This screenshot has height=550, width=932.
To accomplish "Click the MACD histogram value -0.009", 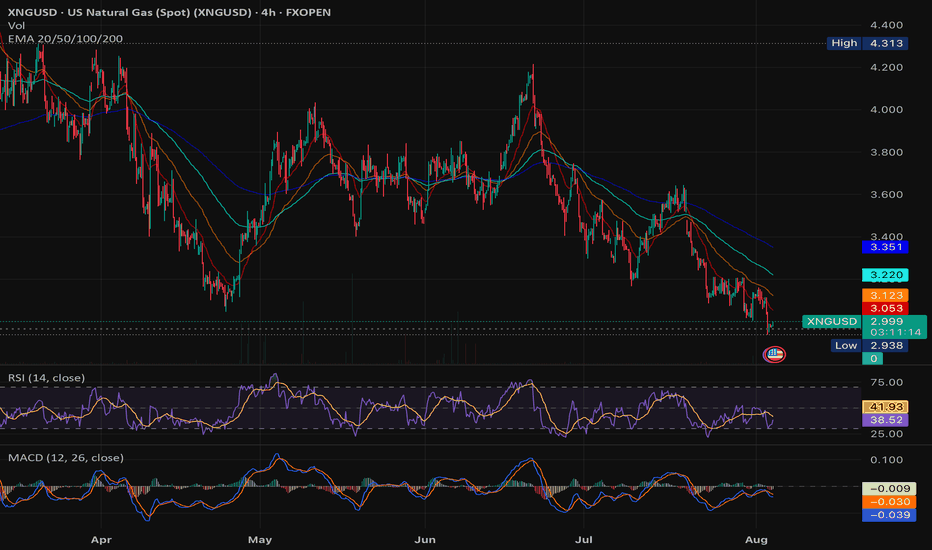I will pos(889,488).
